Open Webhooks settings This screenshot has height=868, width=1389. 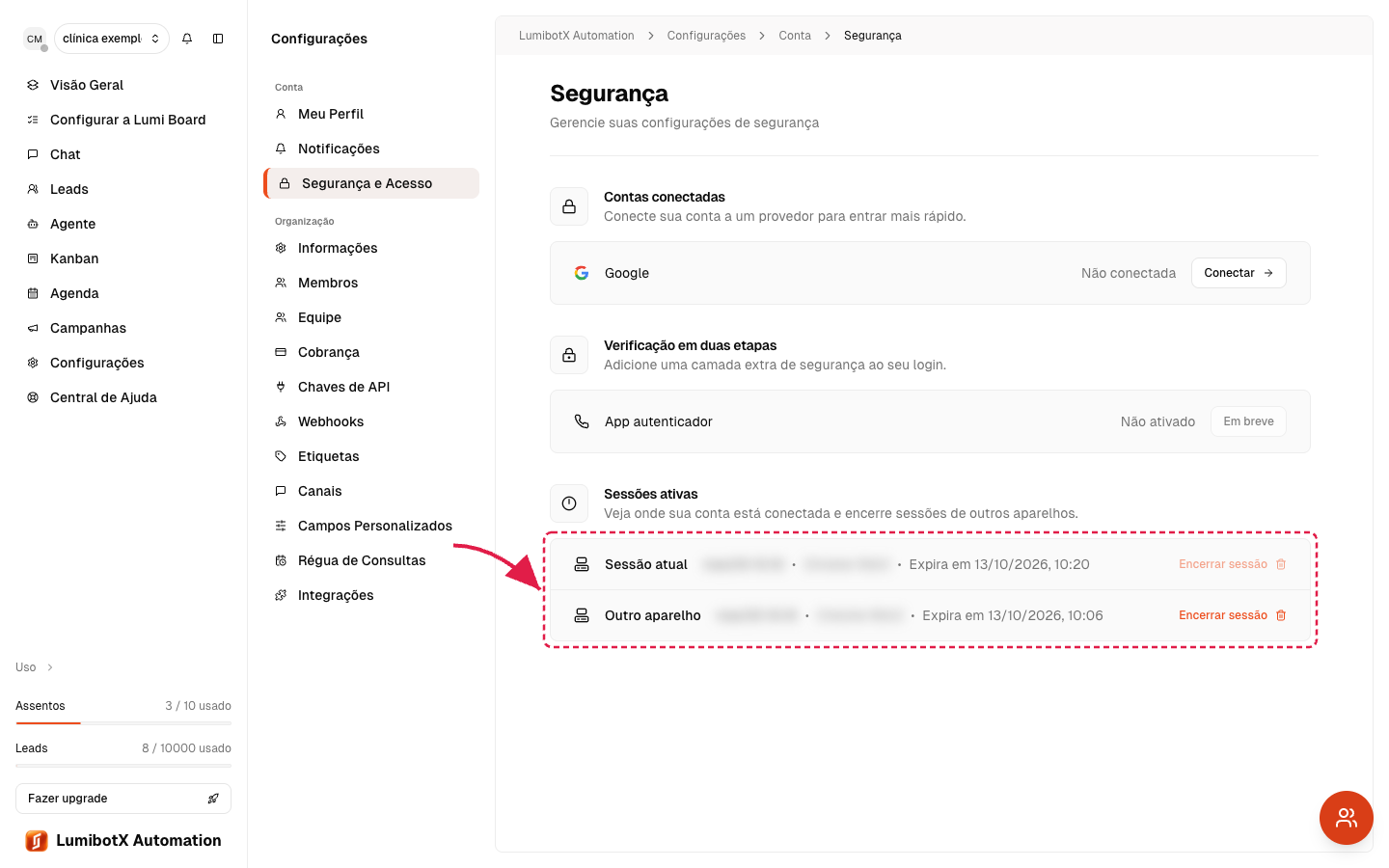tap(371, 421)
